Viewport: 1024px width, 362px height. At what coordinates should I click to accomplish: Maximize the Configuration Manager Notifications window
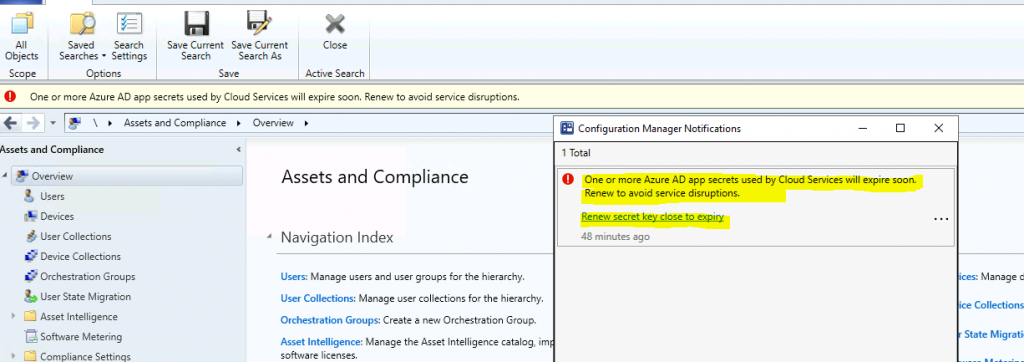(x=901, y=128)
